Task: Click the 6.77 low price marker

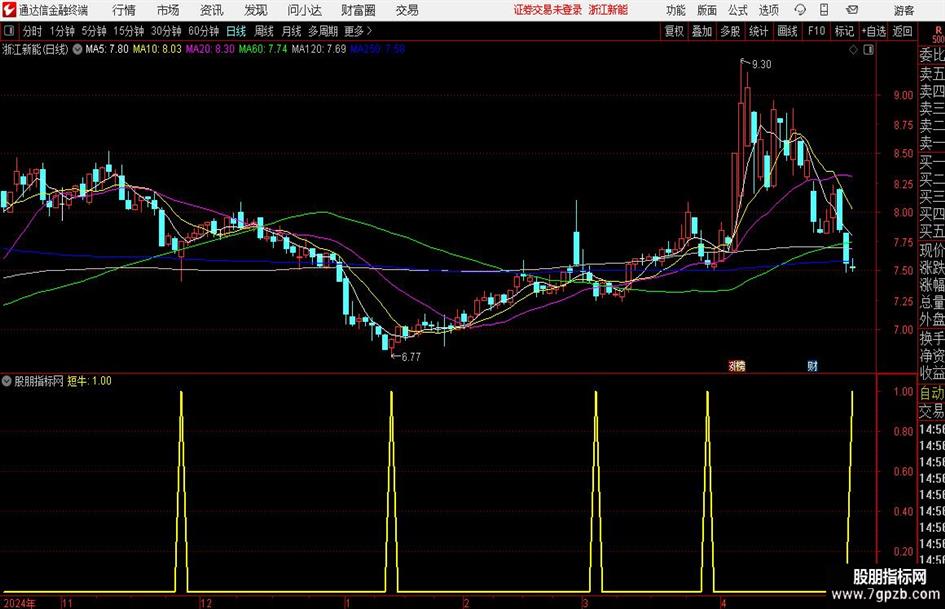Action: (x=410, y=357)
